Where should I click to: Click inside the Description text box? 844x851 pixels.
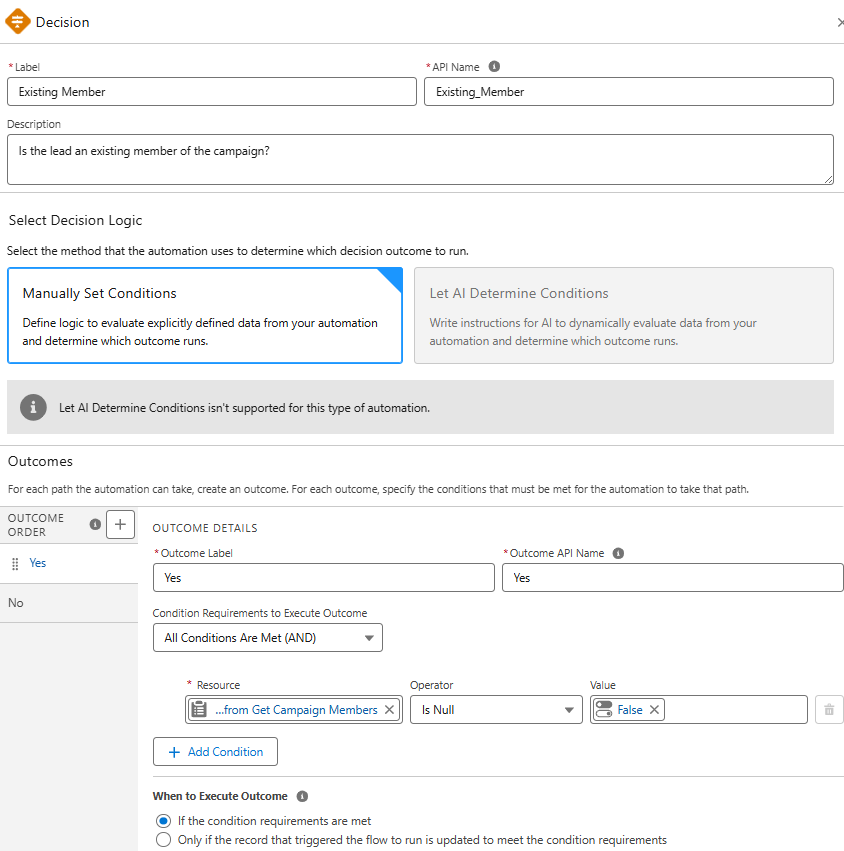[x=420, y=158]
